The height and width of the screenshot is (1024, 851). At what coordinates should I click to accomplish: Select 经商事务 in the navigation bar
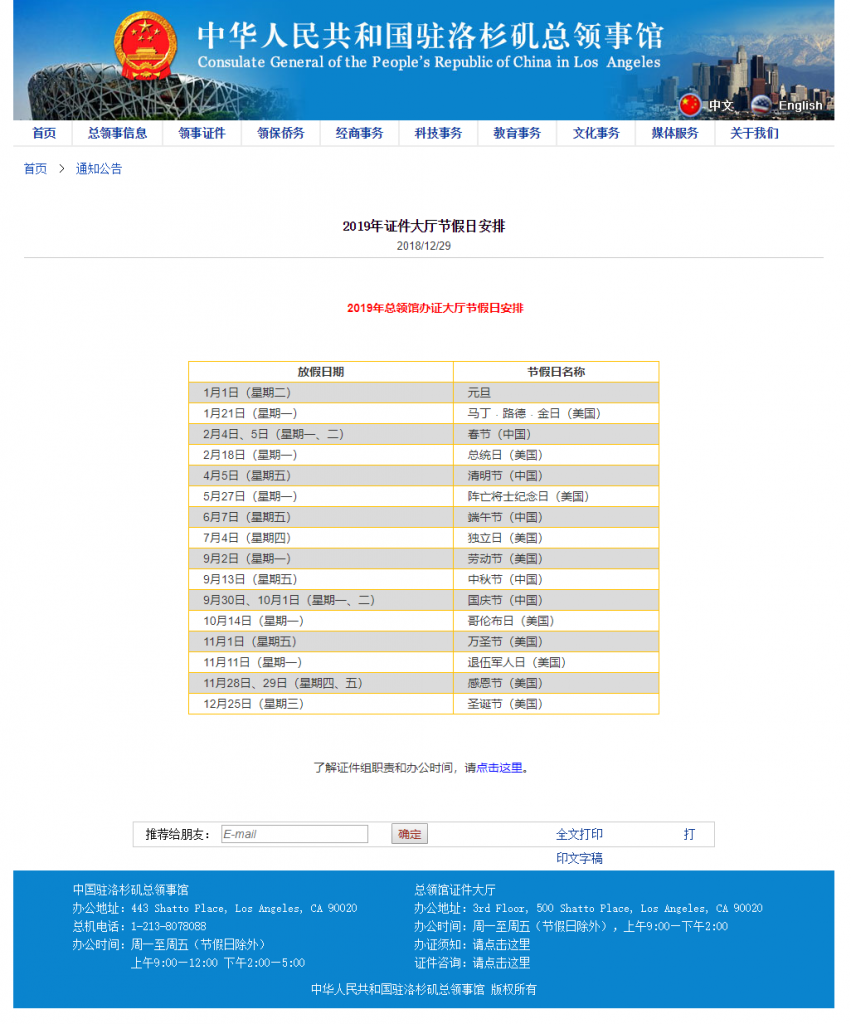click(359, 134)
